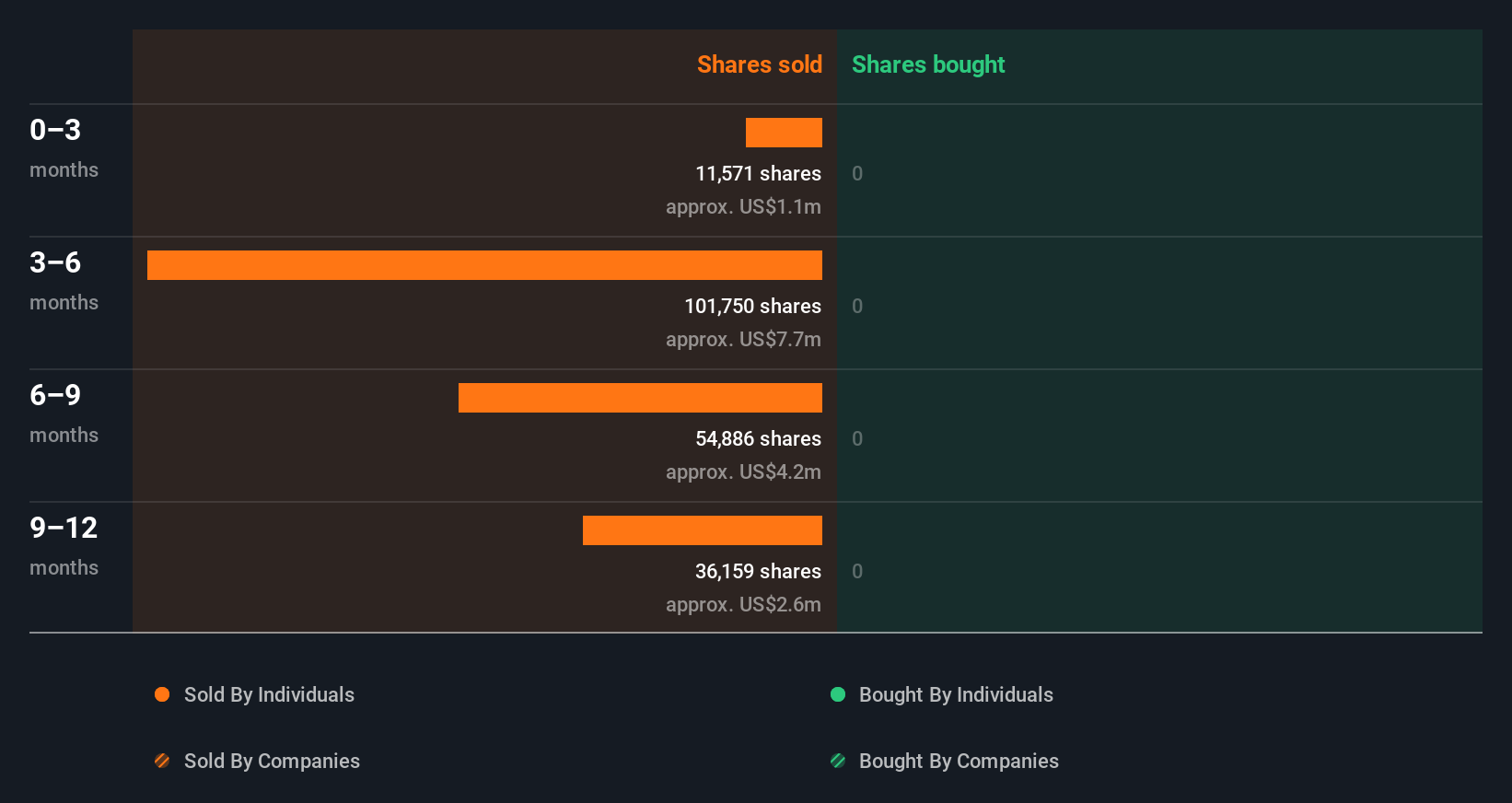The image size is (1512, 803).
Task: Click the 6–9 months orange bar
Action: click(x=640, y=398)
